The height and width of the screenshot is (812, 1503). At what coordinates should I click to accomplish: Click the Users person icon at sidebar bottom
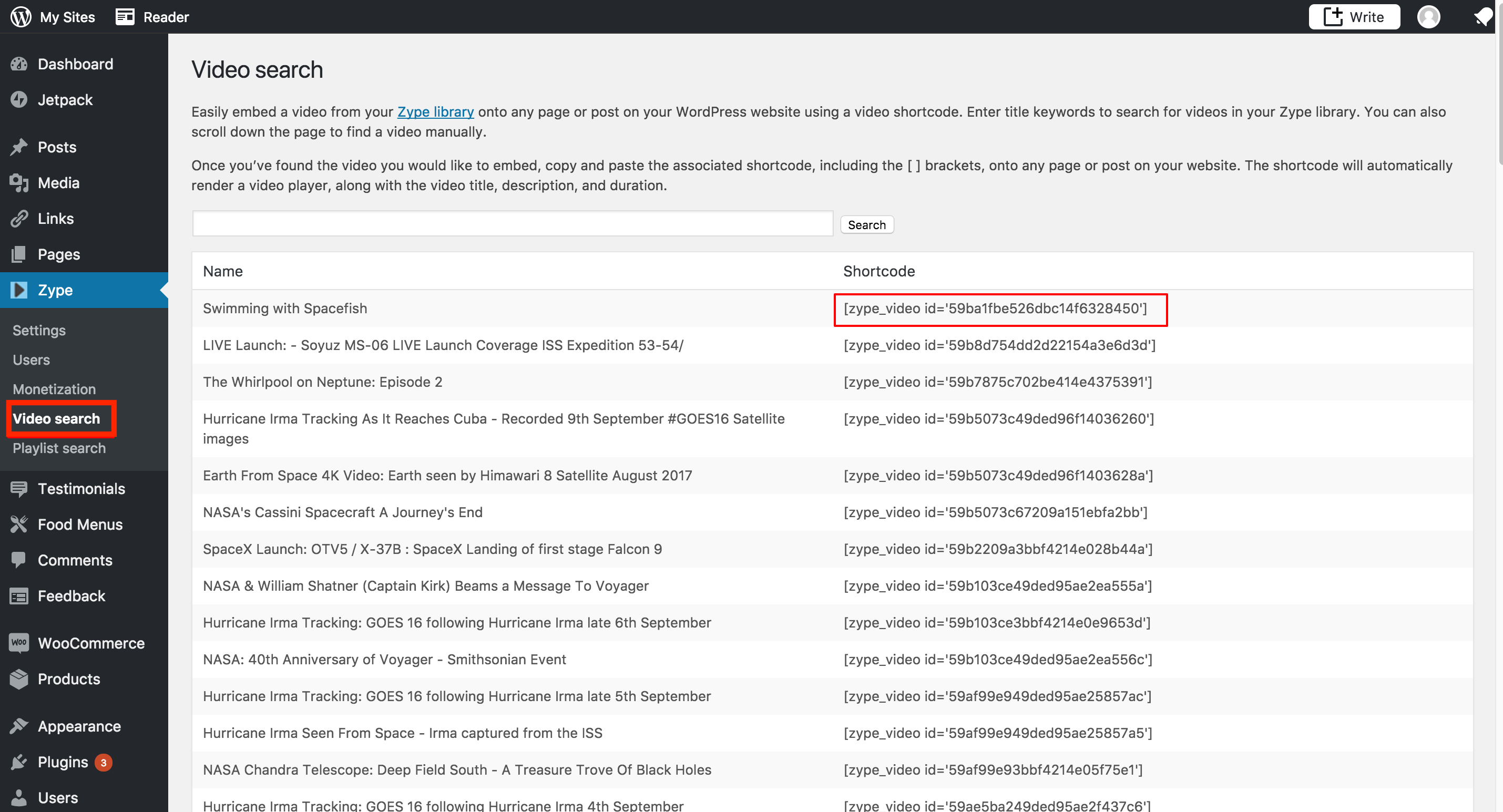click(x=19, y=797)
